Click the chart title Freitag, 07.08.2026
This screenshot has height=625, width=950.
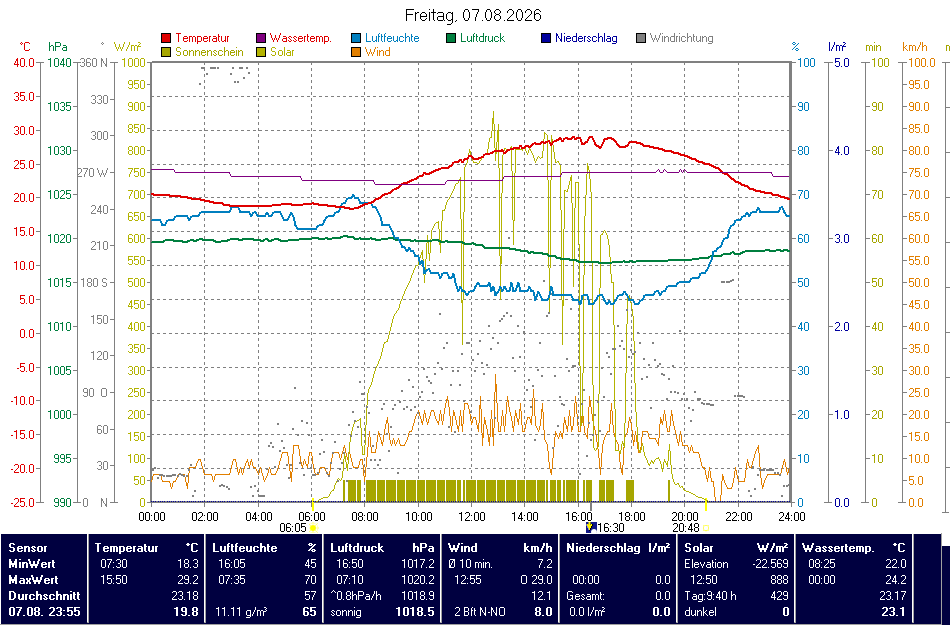pos(473,15)
